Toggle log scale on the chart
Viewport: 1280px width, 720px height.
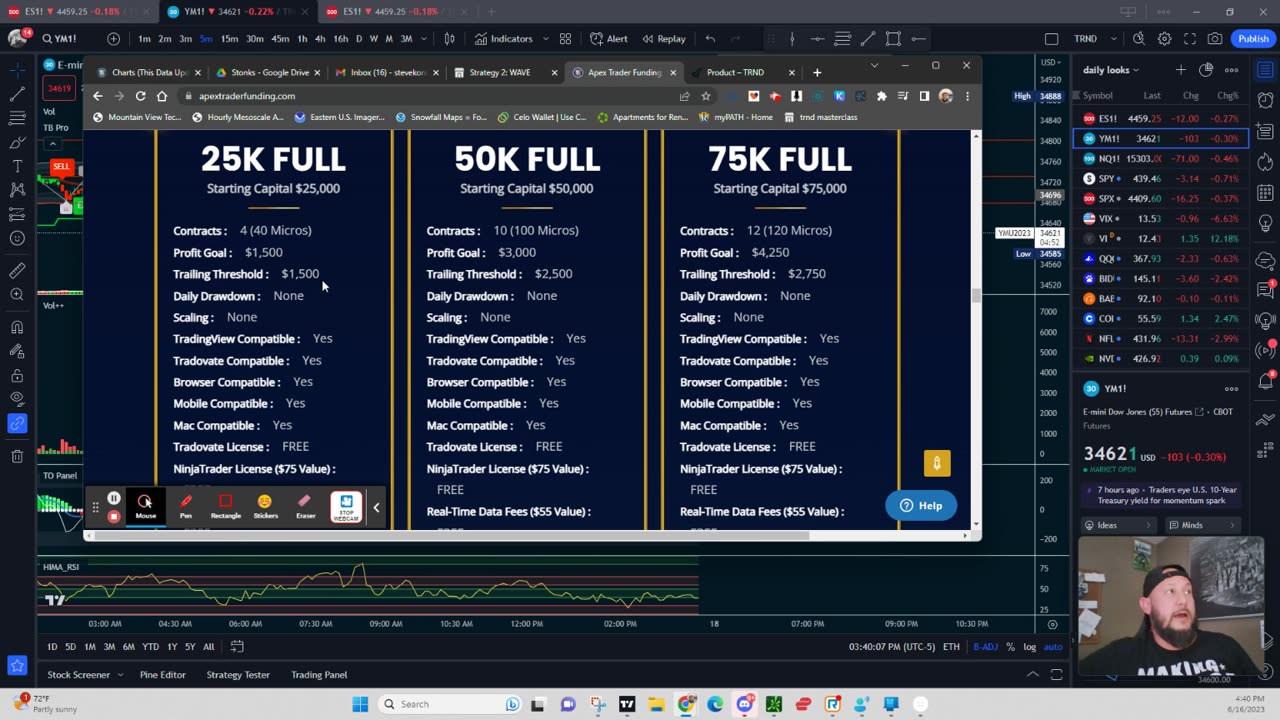point(1029,647)
